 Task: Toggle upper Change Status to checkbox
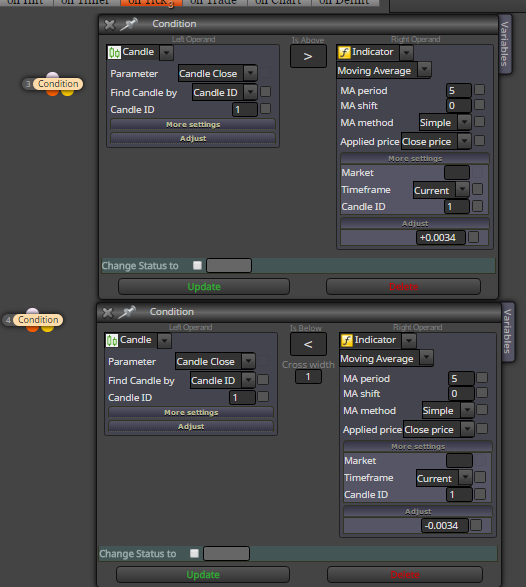tap(197, 265)
